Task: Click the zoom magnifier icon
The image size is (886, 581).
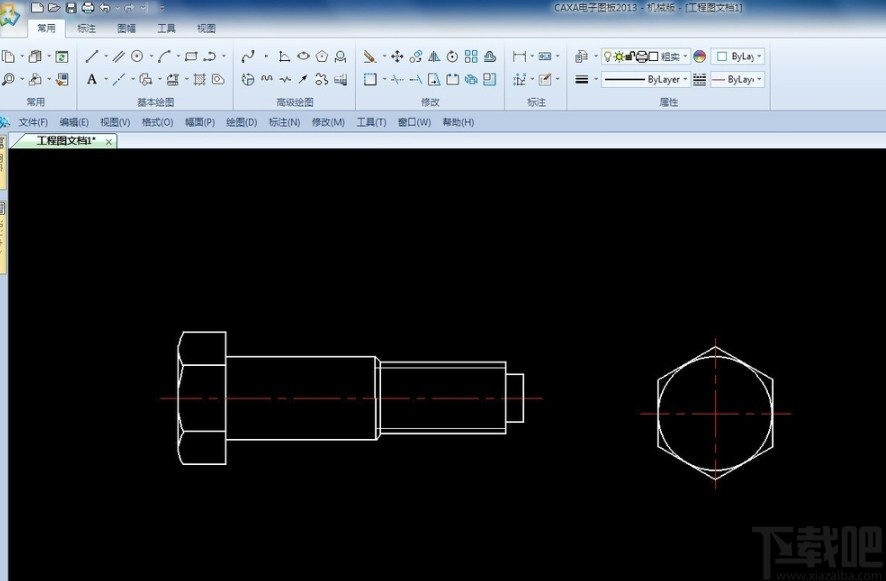Action: [x=8, y=79]
